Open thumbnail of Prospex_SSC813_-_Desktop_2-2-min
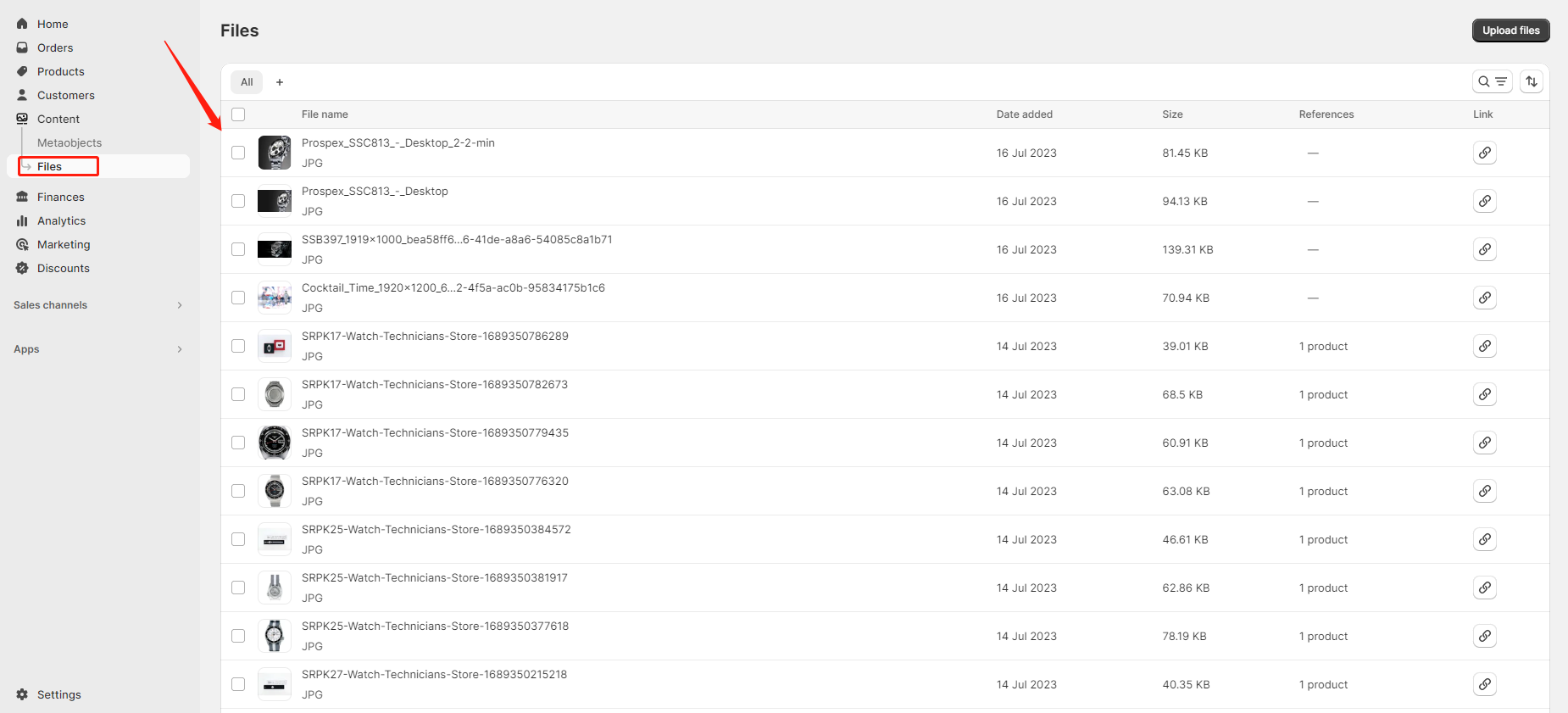Screen dimensions: 1568x713 [x=275, y=153]
